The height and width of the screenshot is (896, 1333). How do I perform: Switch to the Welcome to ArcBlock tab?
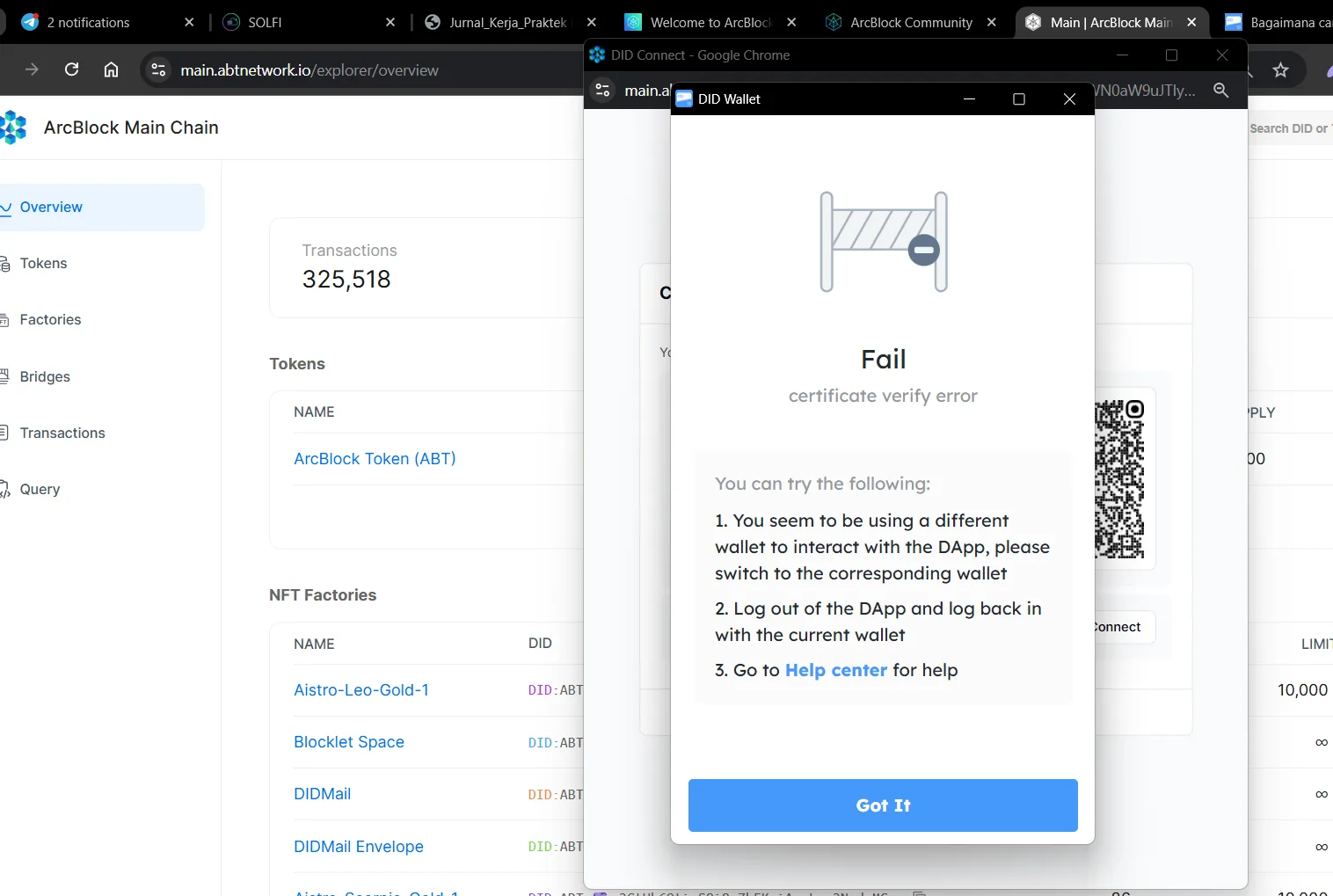click(710, 22)
